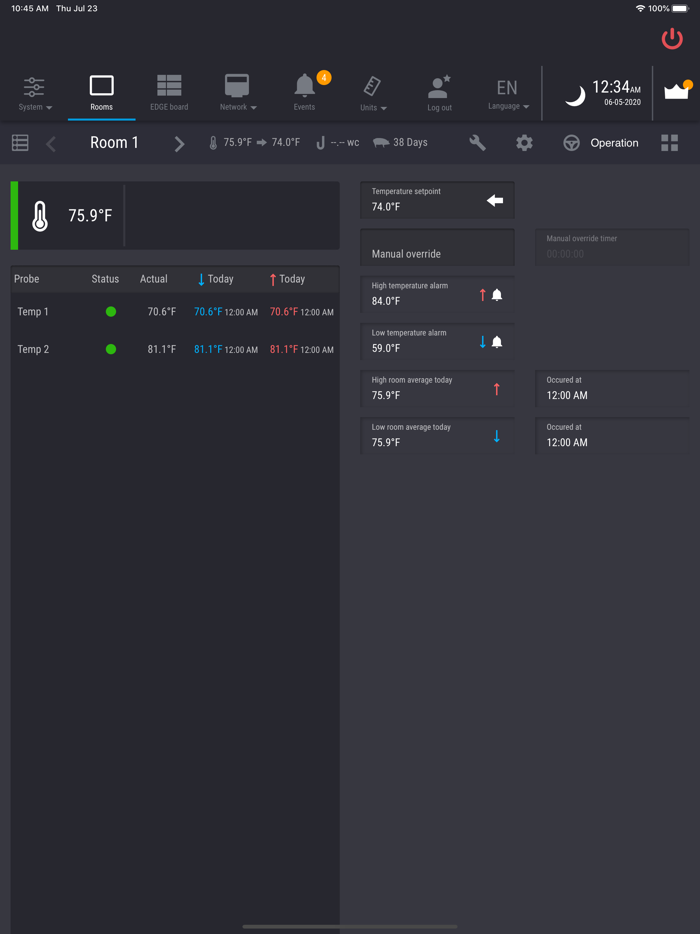Open the room list table icon
The image size is (700, 934).
[x=20, y=143]
